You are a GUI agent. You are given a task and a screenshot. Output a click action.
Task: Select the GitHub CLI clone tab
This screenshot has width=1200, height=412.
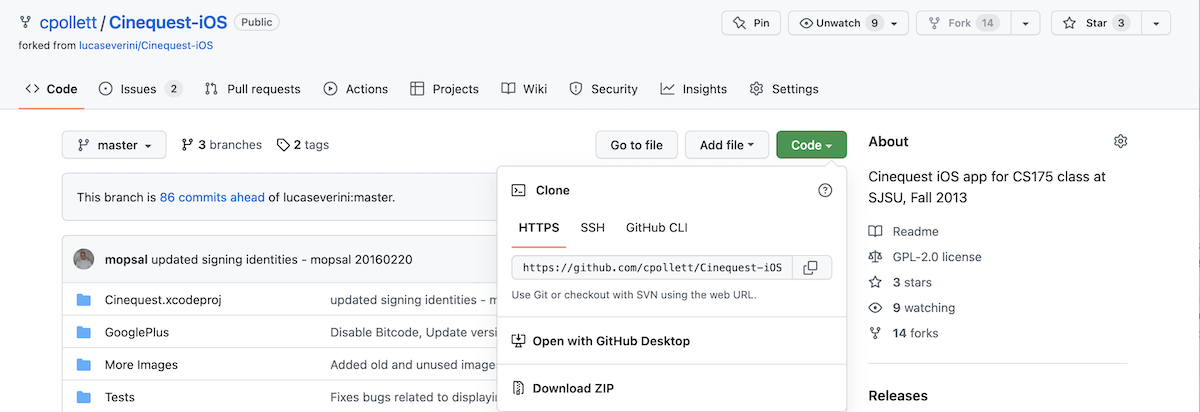657,228
